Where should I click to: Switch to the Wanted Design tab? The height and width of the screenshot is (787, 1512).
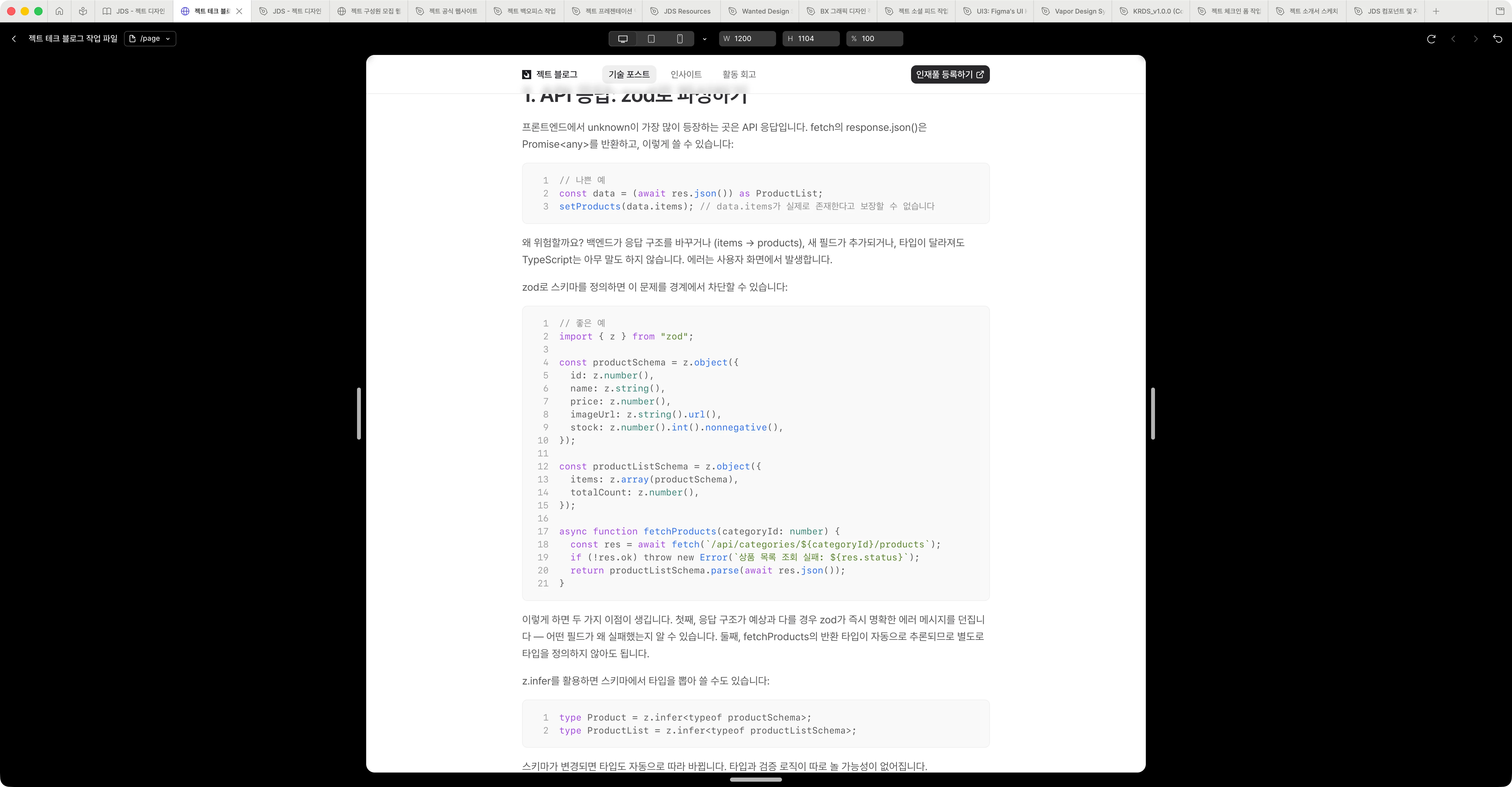pos(759,11)
